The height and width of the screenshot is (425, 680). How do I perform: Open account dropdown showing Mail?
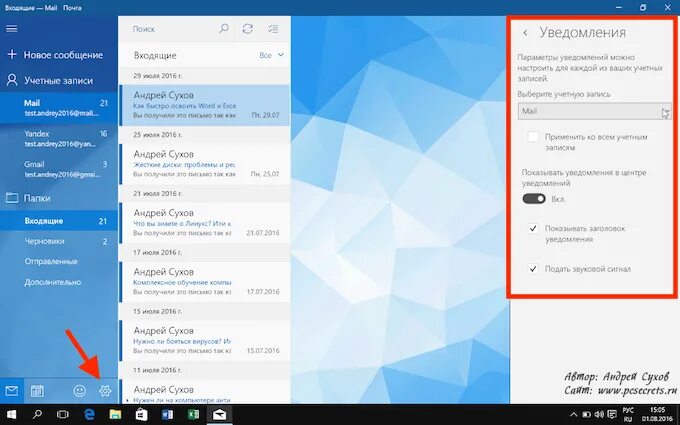coord(595,111)
